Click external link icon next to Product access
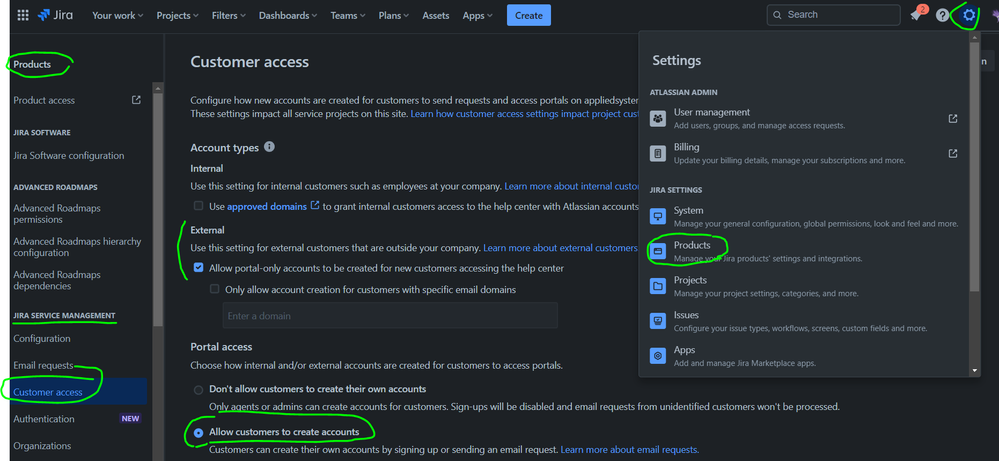Viewport: 999px width, 461px height. [136, 100]
